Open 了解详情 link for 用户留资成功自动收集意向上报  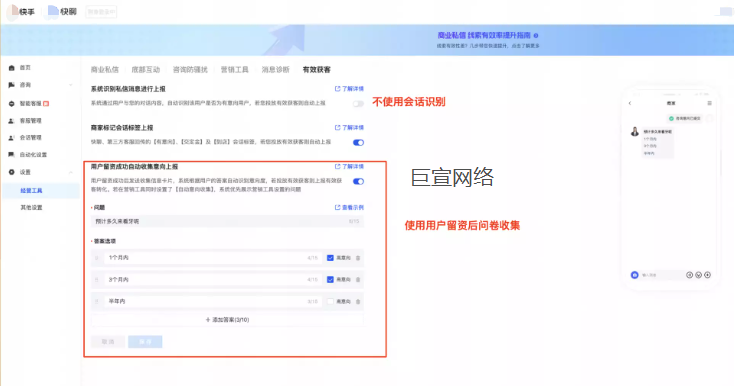[349, 167]
